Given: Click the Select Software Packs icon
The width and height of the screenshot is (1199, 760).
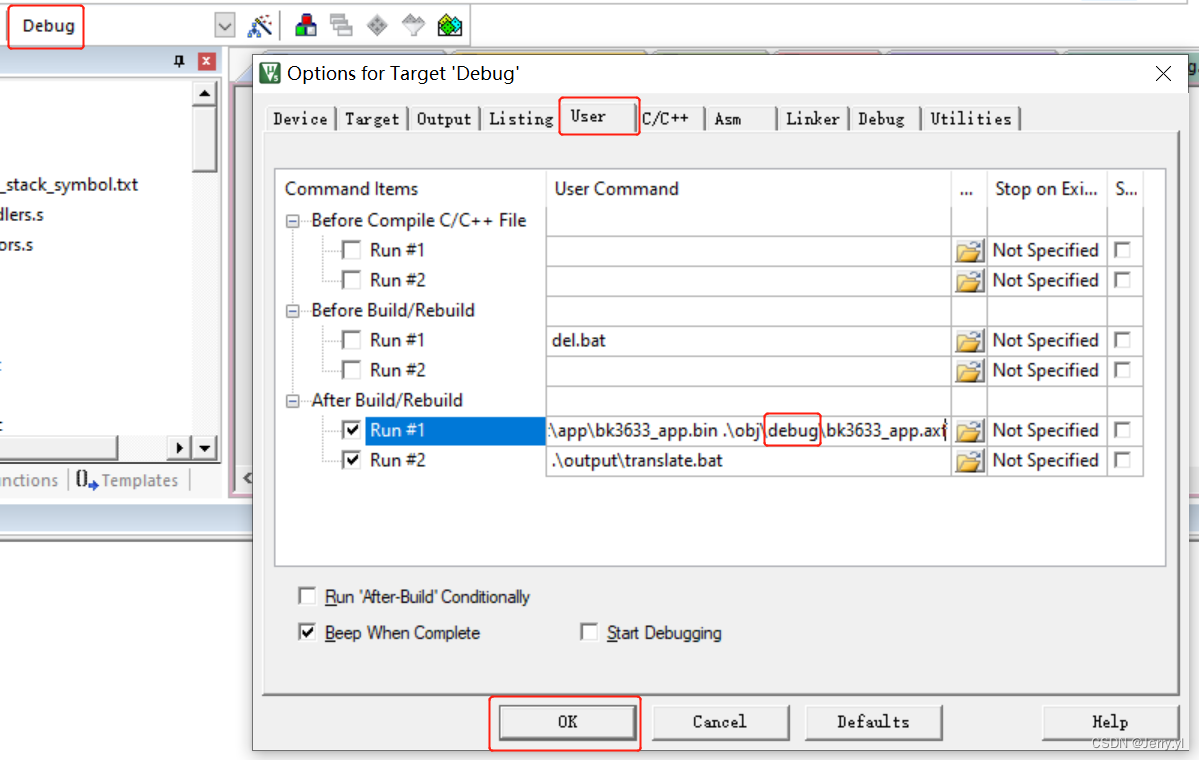Looking at the screenshot, I should 413,26.
